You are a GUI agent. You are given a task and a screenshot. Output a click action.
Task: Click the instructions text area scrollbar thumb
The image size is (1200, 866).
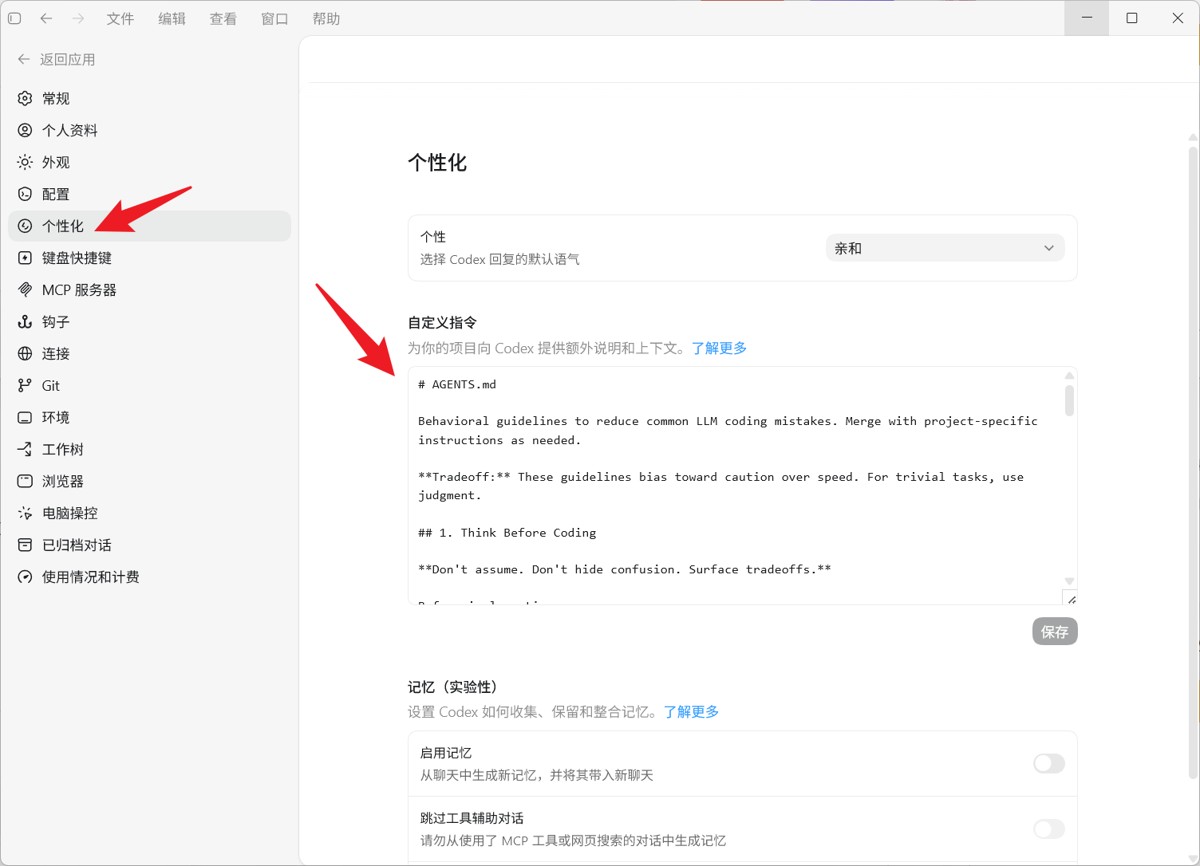pyautogui.click(x=1069, y=400)
